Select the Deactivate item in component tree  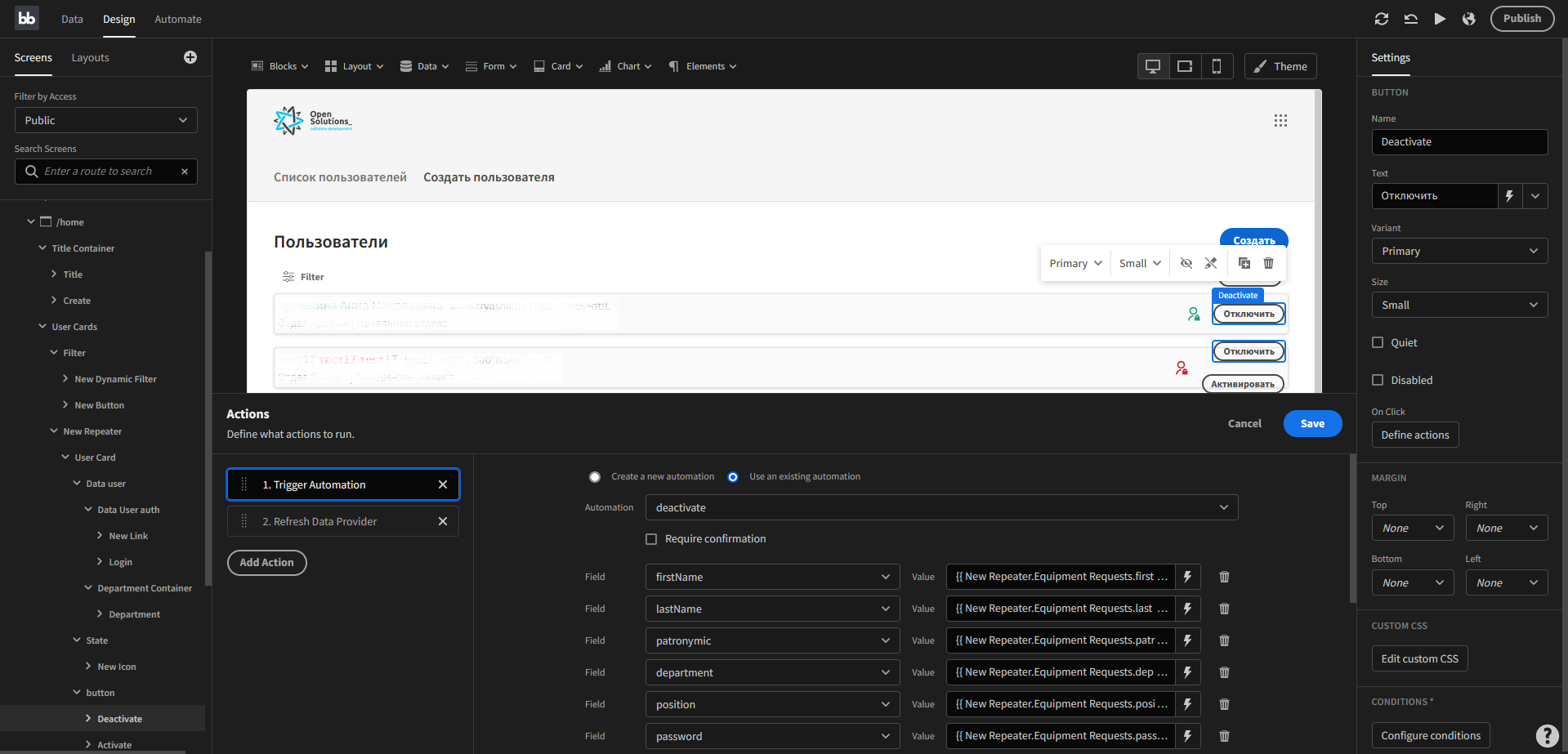coord(119,719)
